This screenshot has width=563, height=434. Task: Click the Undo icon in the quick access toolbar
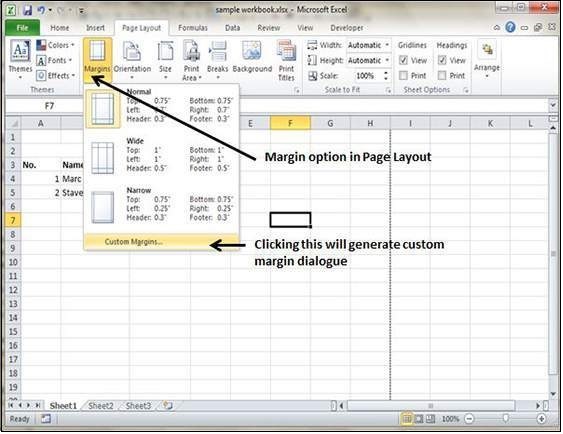tap(41, 10)
